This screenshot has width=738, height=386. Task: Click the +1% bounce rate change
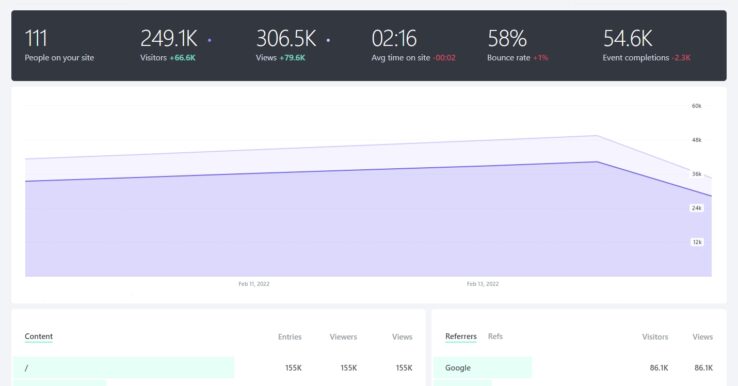click(541, 58)
